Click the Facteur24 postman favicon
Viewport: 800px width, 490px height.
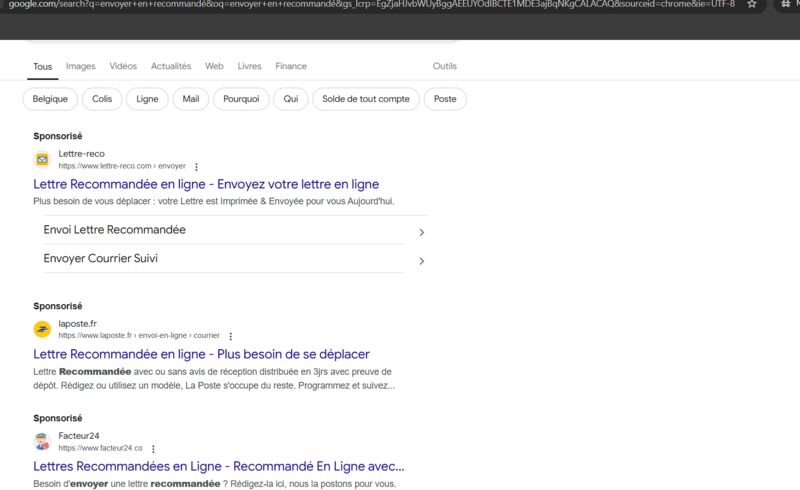coord(42,442)
